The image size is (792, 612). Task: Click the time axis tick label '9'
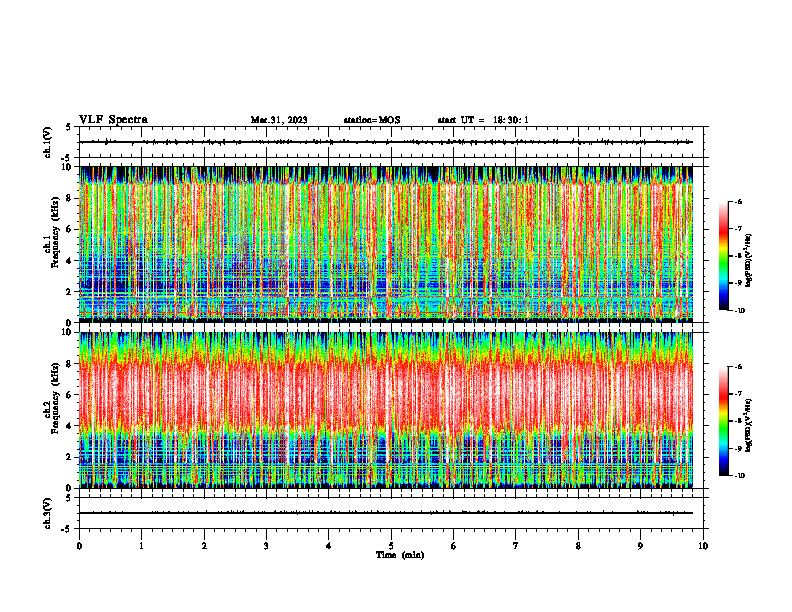[x=640, y=546]
